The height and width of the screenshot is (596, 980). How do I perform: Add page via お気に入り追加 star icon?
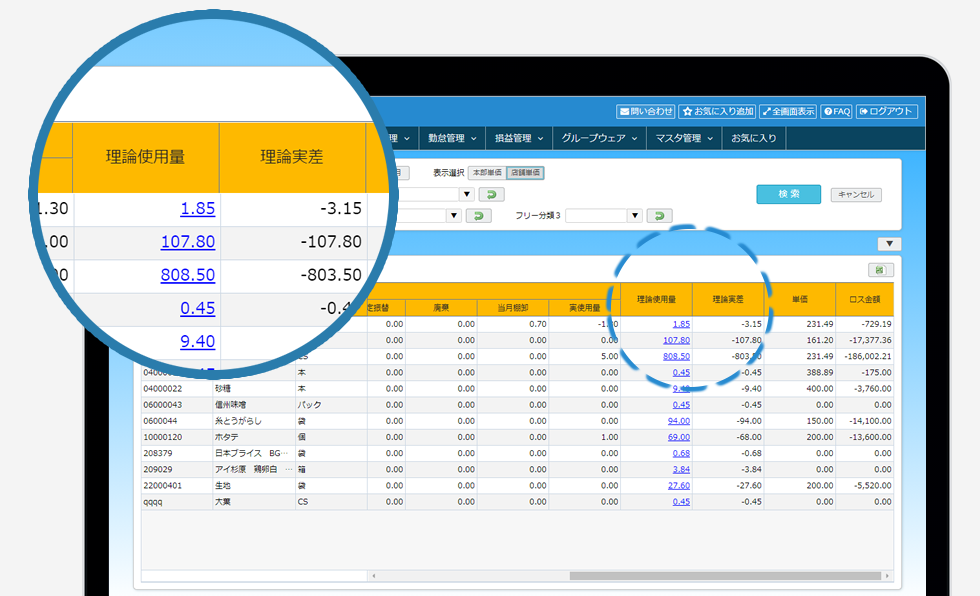pos(717,111)
